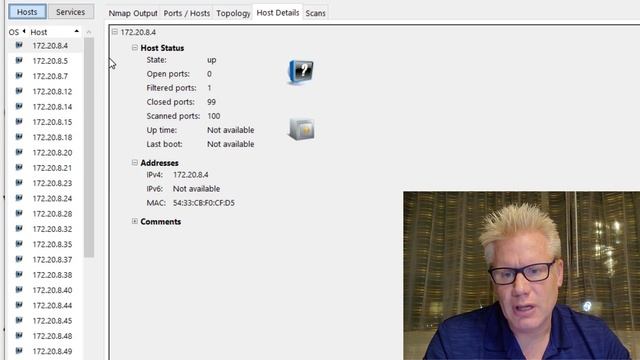
Task: Click the OS icon beside 172.20.8.40
Action: click(19, 289)
